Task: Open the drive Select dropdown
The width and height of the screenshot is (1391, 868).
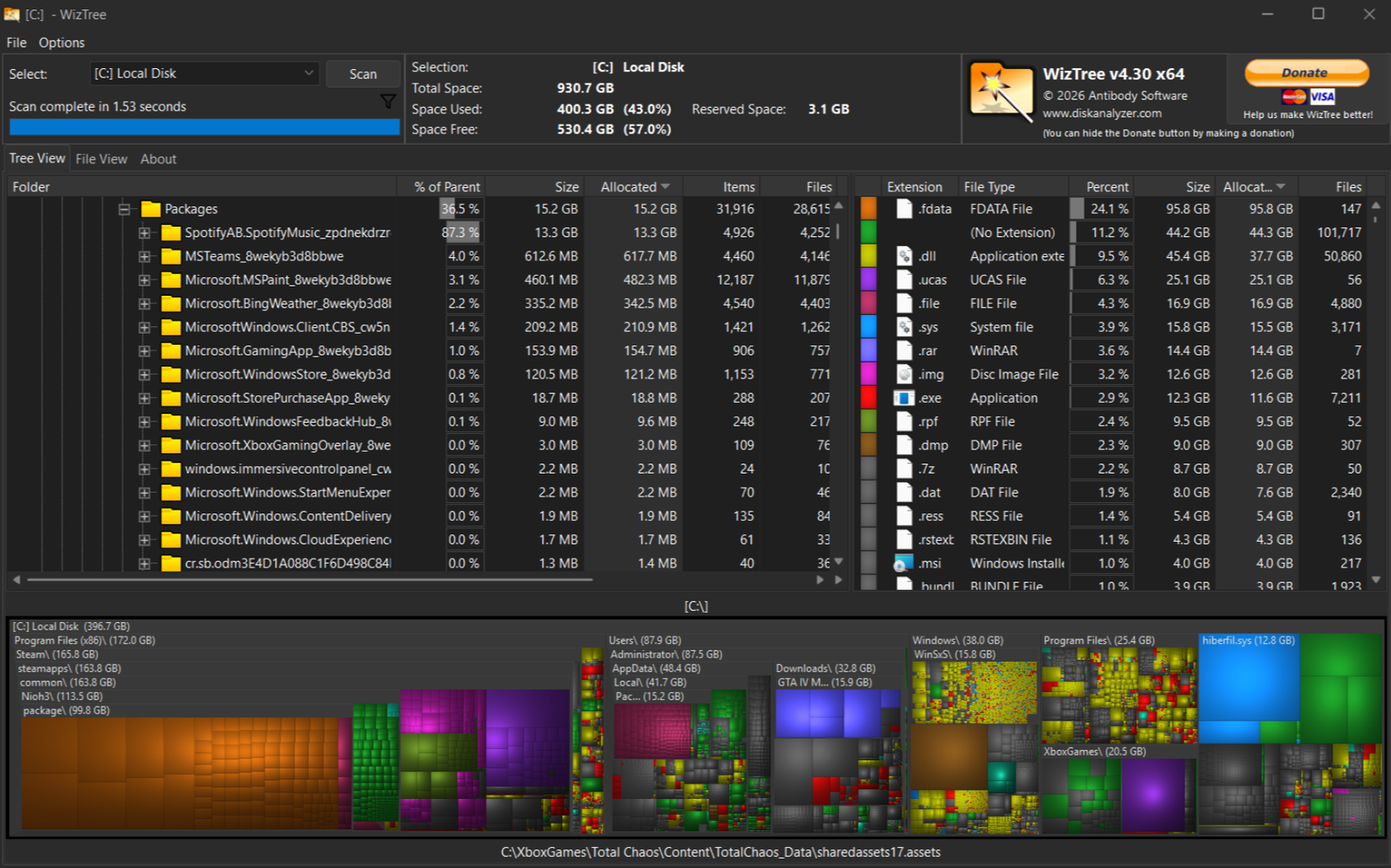Action: tap(204, 73)
